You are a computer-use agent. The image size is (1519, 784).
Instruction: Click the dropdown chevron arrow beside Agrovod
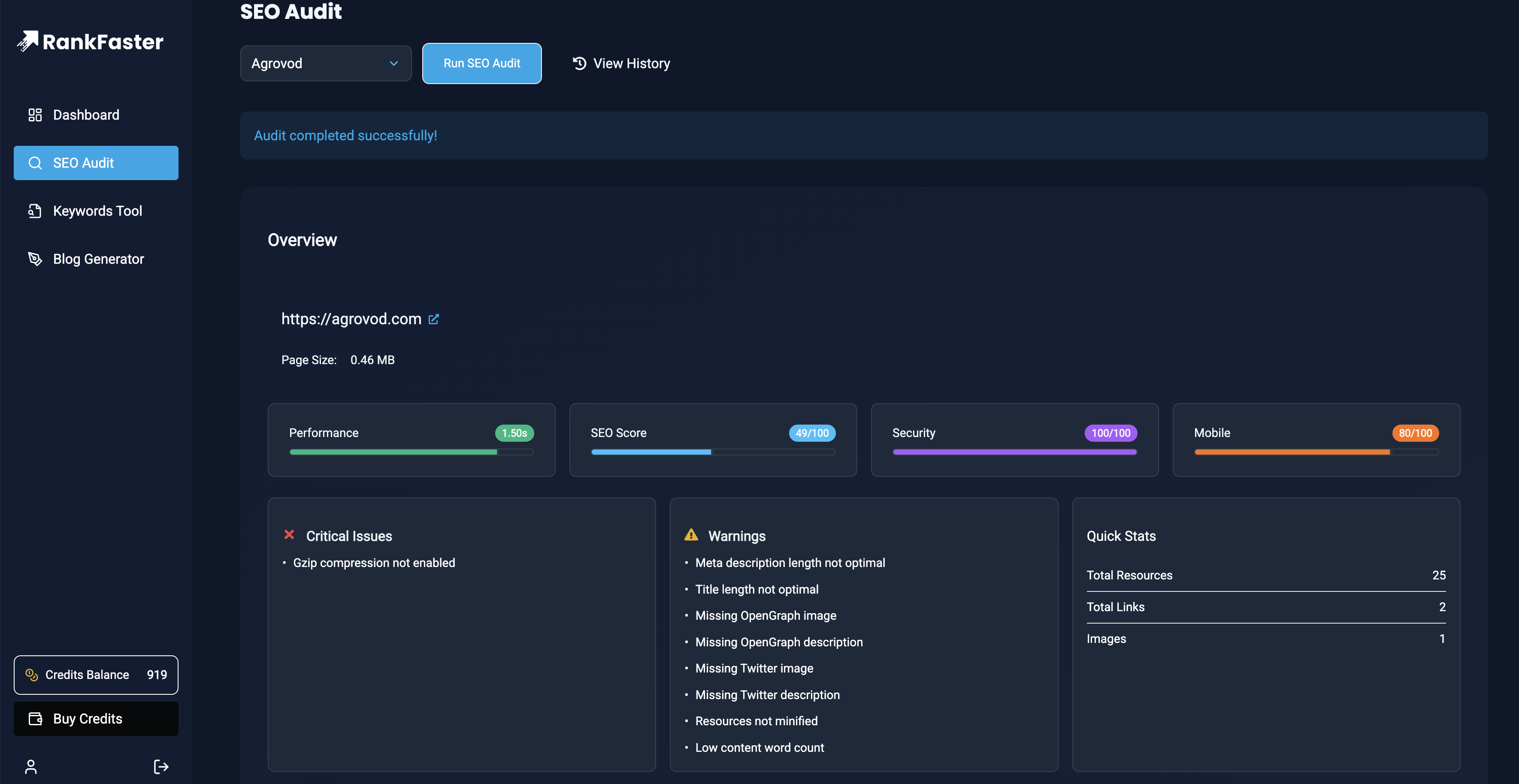pyautogui.click(x=394, y=63)
